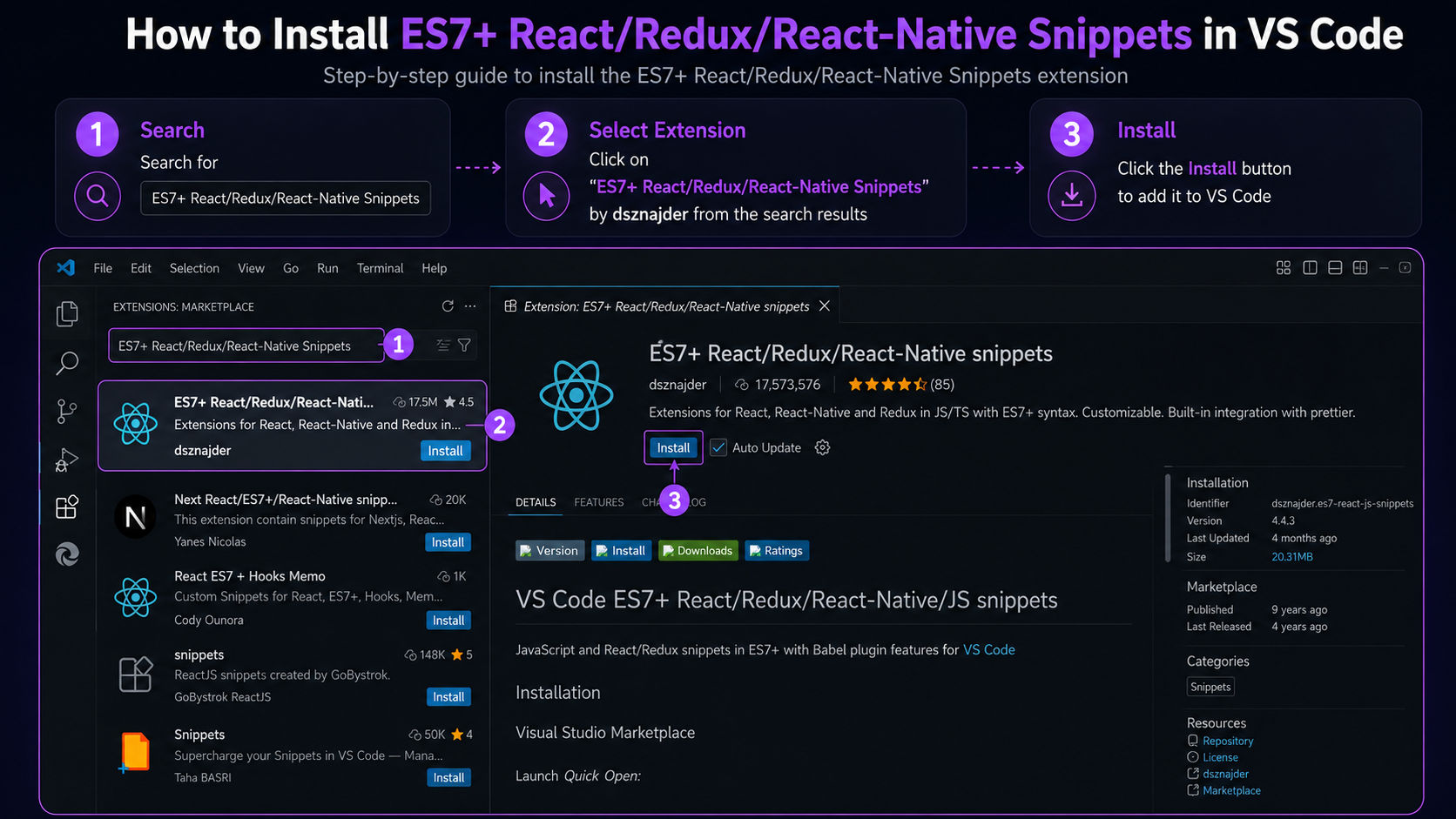Click the Snippets category tag
This screenshot has height=819, width=1456.
(x=1210, y=687)
